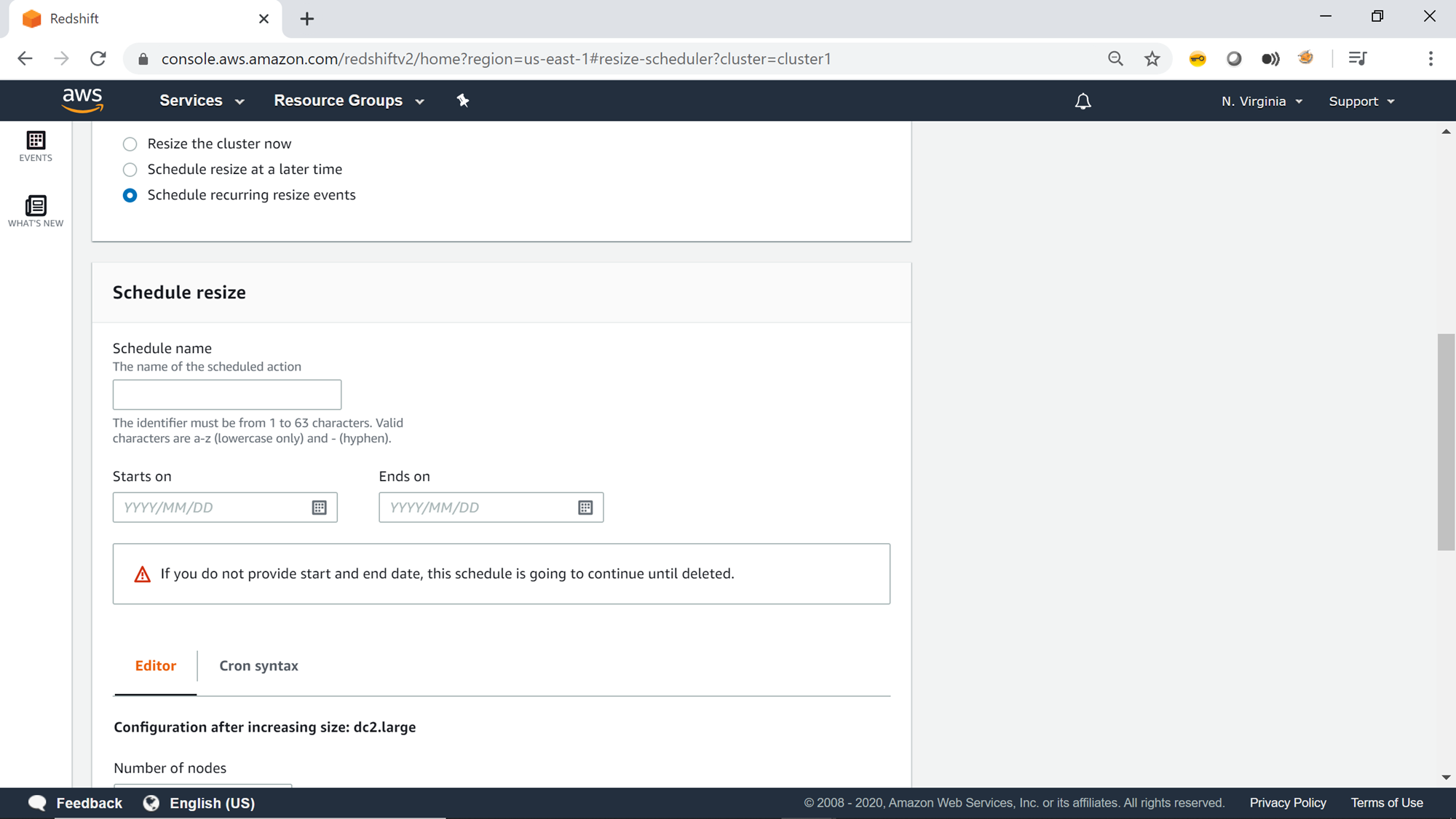1456x819 pixels.
Task: Click the pin shortcuts icon in navbar
Action: click(x=463, y=100)
